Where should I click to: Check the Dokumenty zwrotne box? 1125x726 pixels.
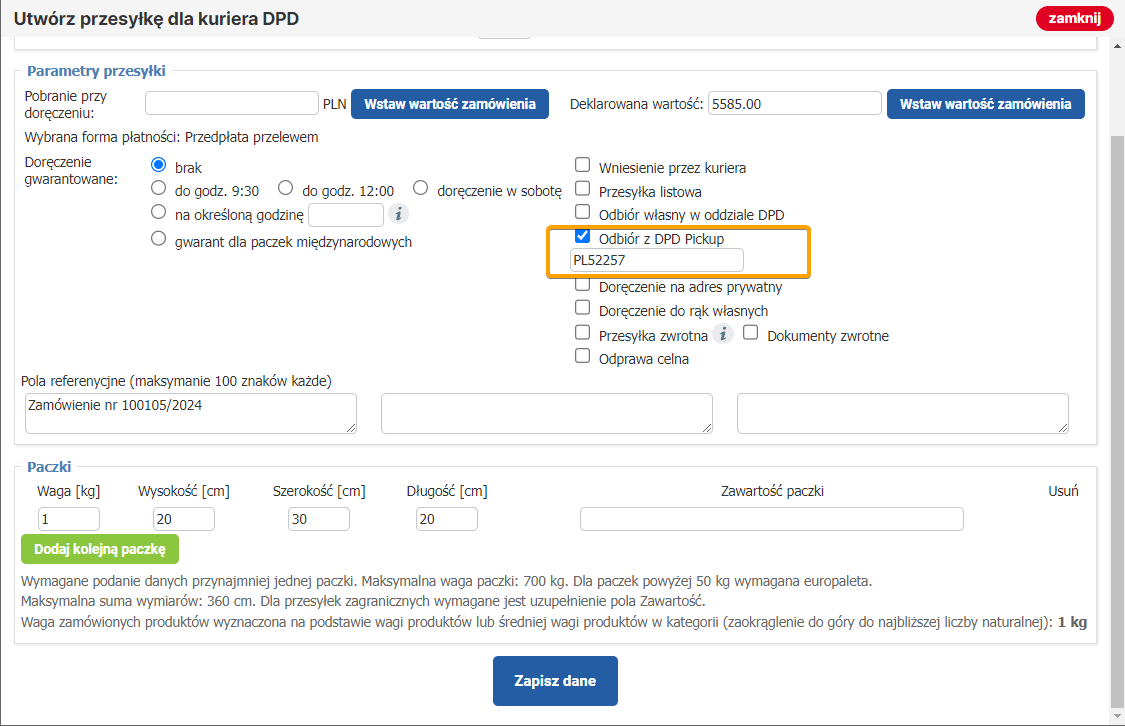click(x=751, y=334)
